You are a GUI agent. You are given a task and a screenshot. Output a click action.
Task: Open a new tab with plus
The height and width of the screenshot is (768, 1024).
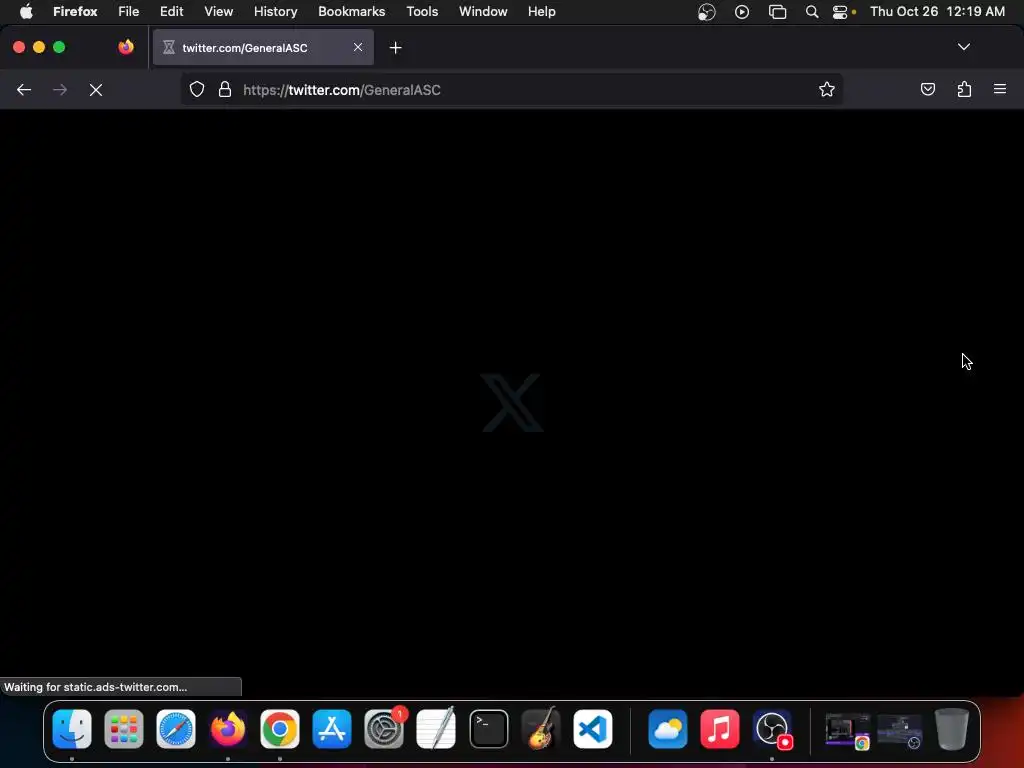click(x=395, y=48)
